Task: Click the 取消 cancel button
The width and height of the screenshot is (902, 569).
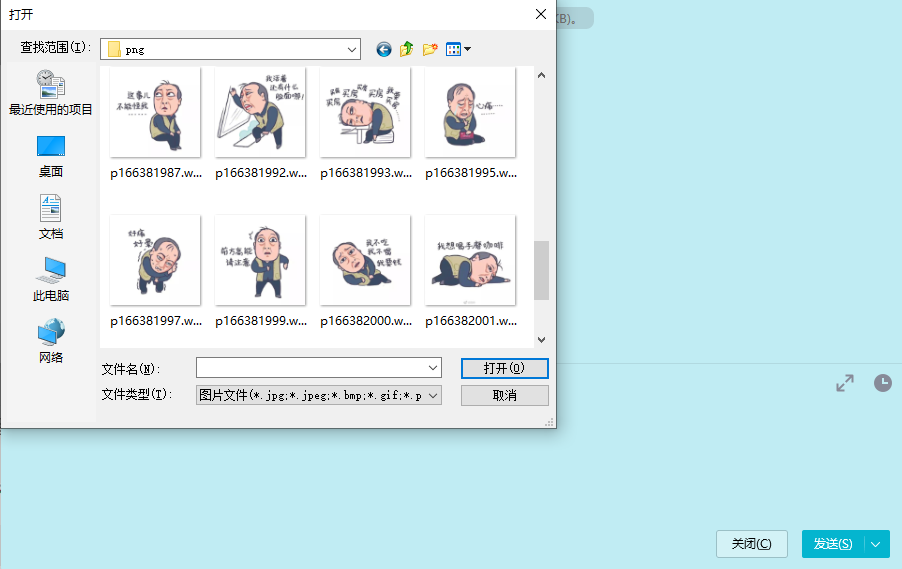Action: pyautogui.click(x=504, y=395)
